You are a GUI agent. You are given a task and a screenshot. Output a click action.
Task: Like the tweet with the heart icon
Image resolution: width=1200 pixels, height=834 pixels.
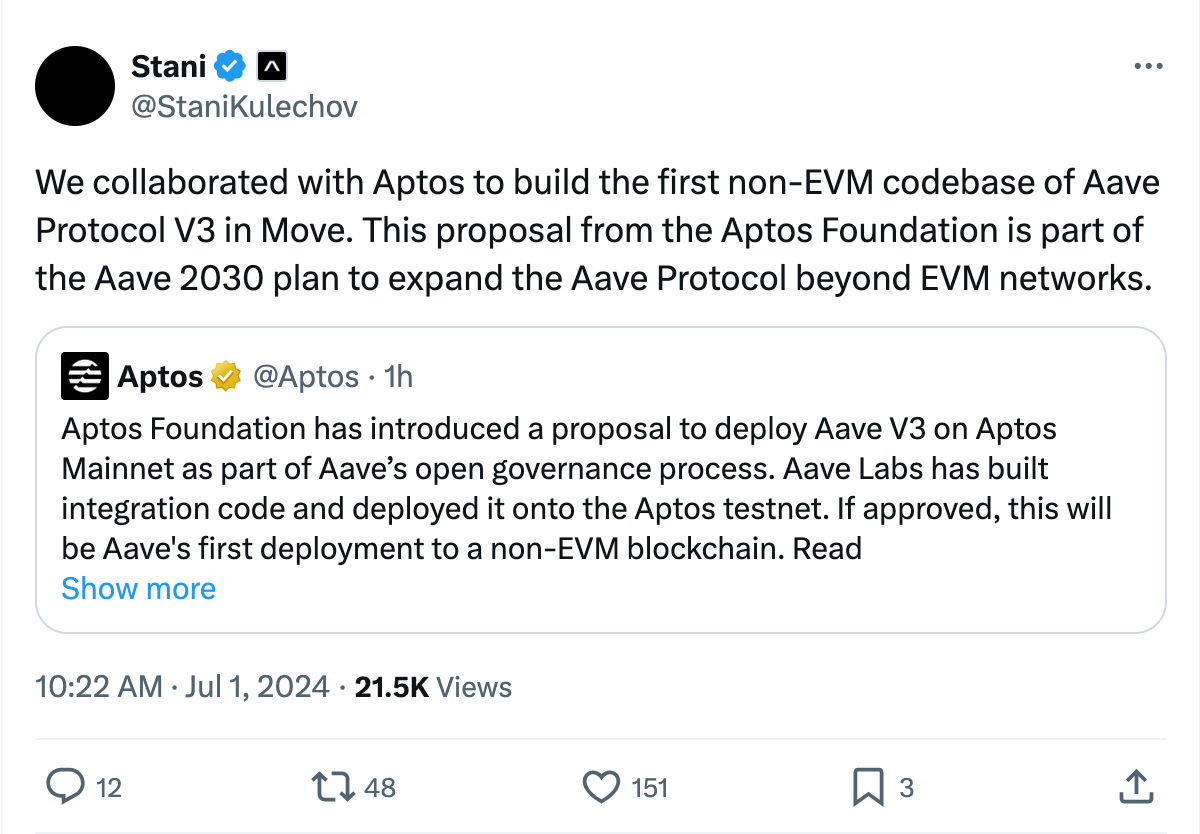(x=600, y=787)
